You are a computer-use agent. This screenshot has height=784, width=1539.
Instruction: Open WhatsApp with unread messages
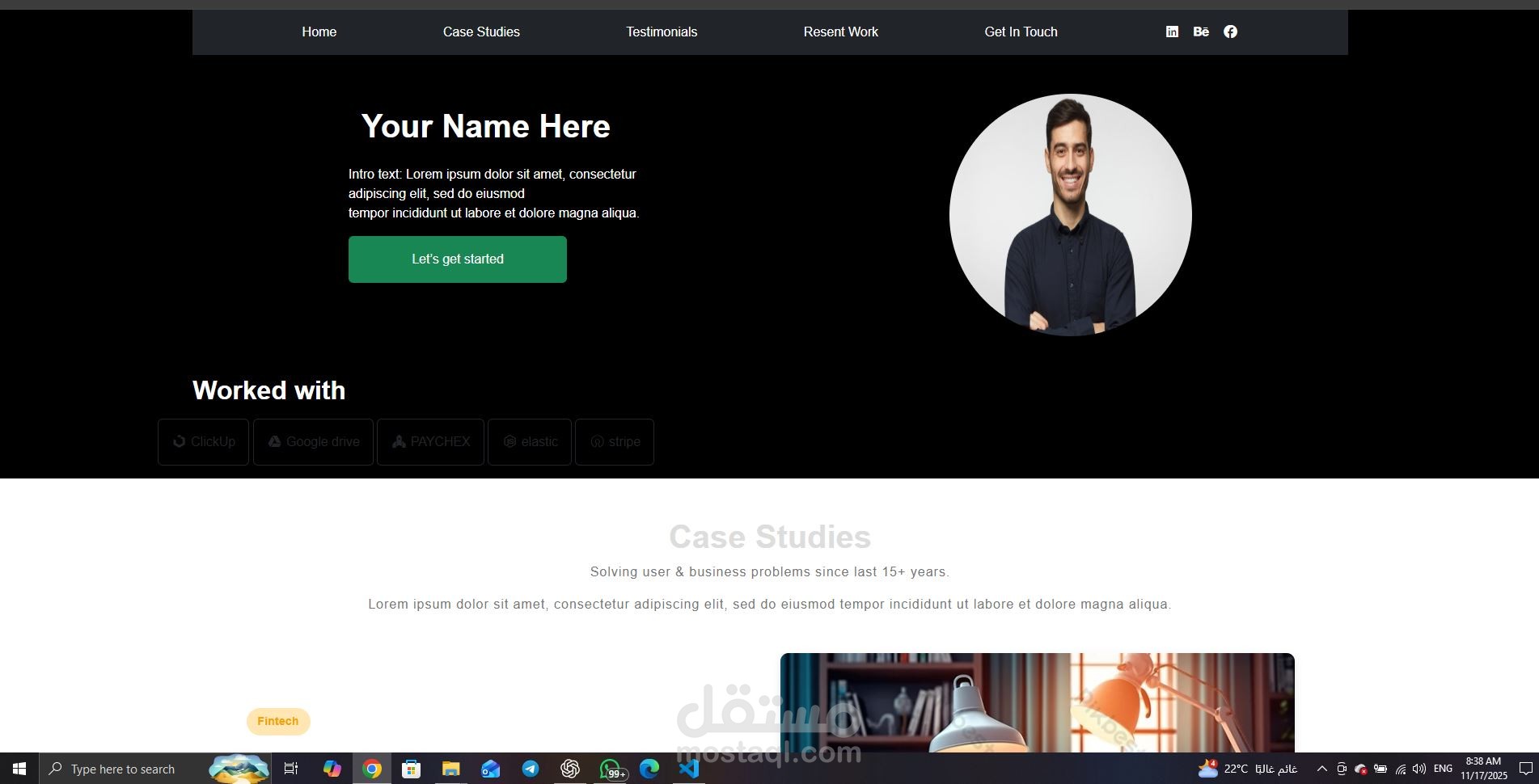coord(610,769)
